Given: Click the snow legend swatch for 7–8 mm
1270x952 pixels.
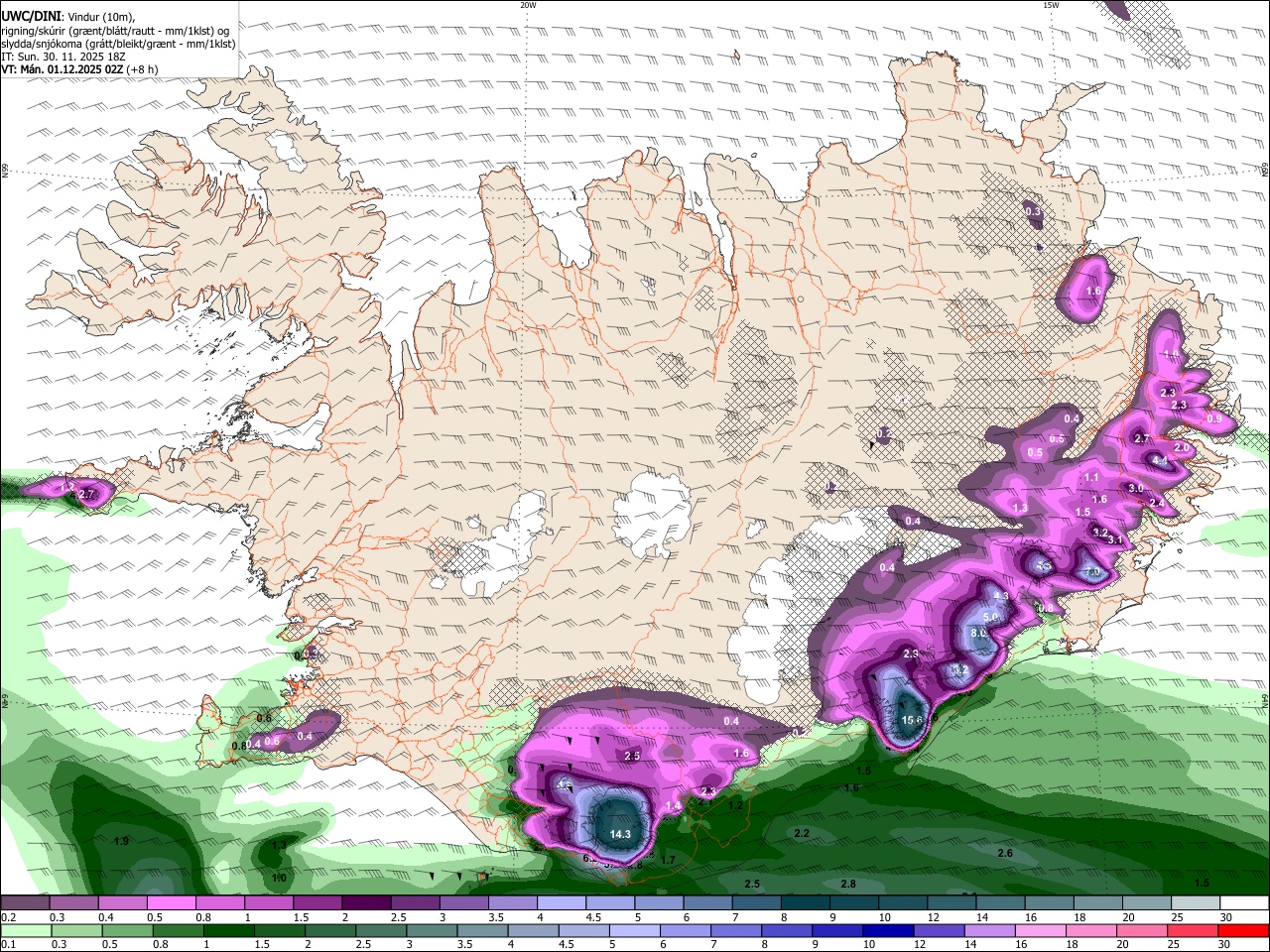Looking at the screenshot, I should pyautogui.click(x=756, y=903).
